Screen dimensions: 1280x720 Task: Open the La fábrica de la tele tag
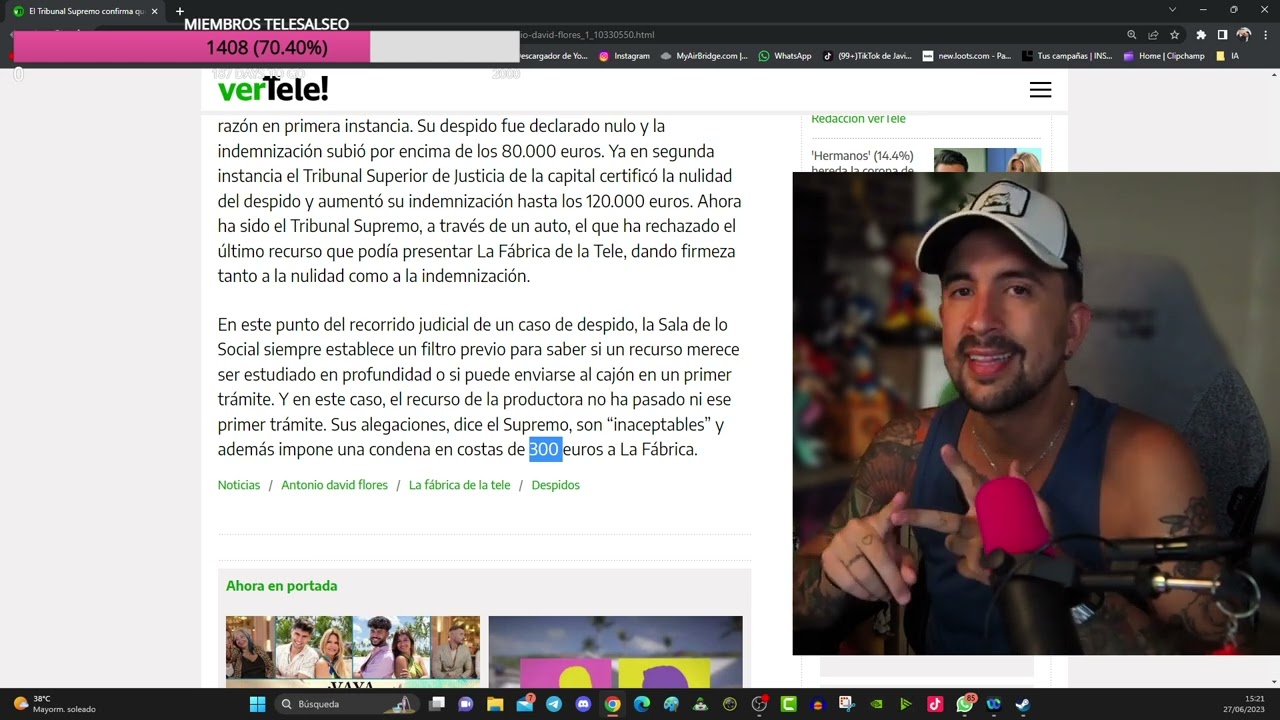pos(459,485)
